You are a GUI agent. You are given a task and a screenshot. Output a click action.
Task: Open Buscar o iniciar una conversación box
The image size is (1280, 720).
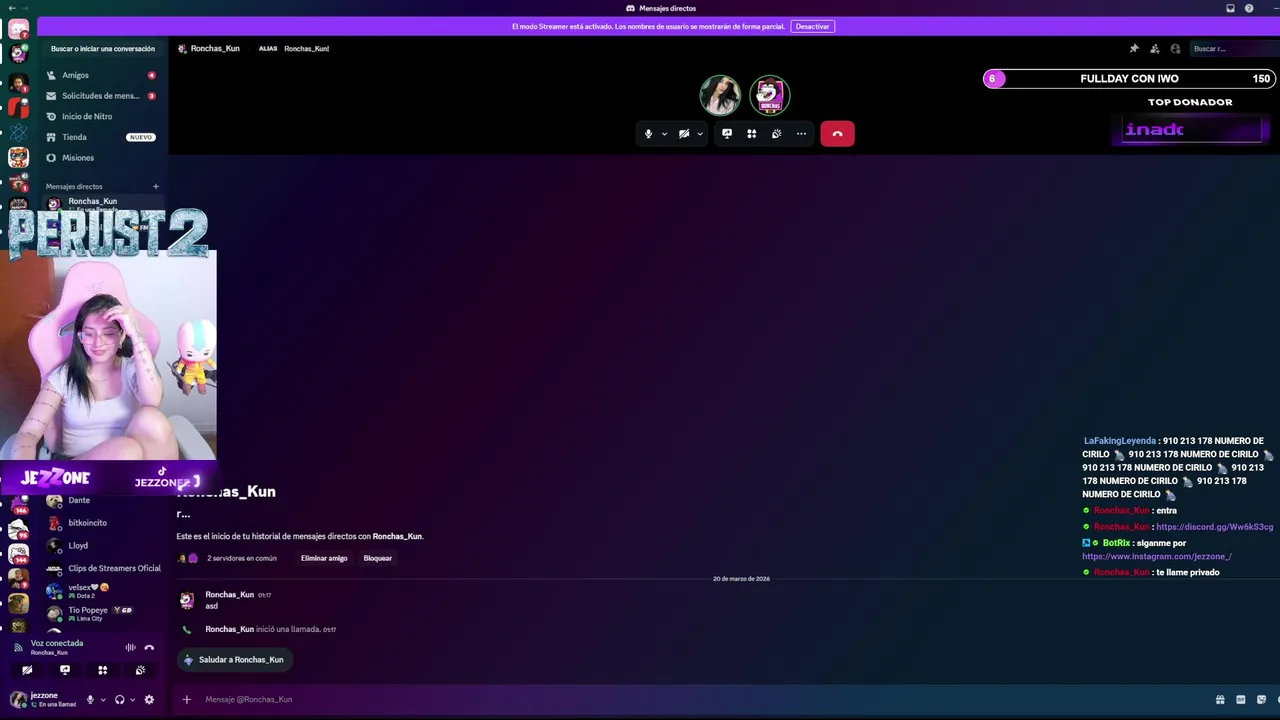[x=102, y=48]
